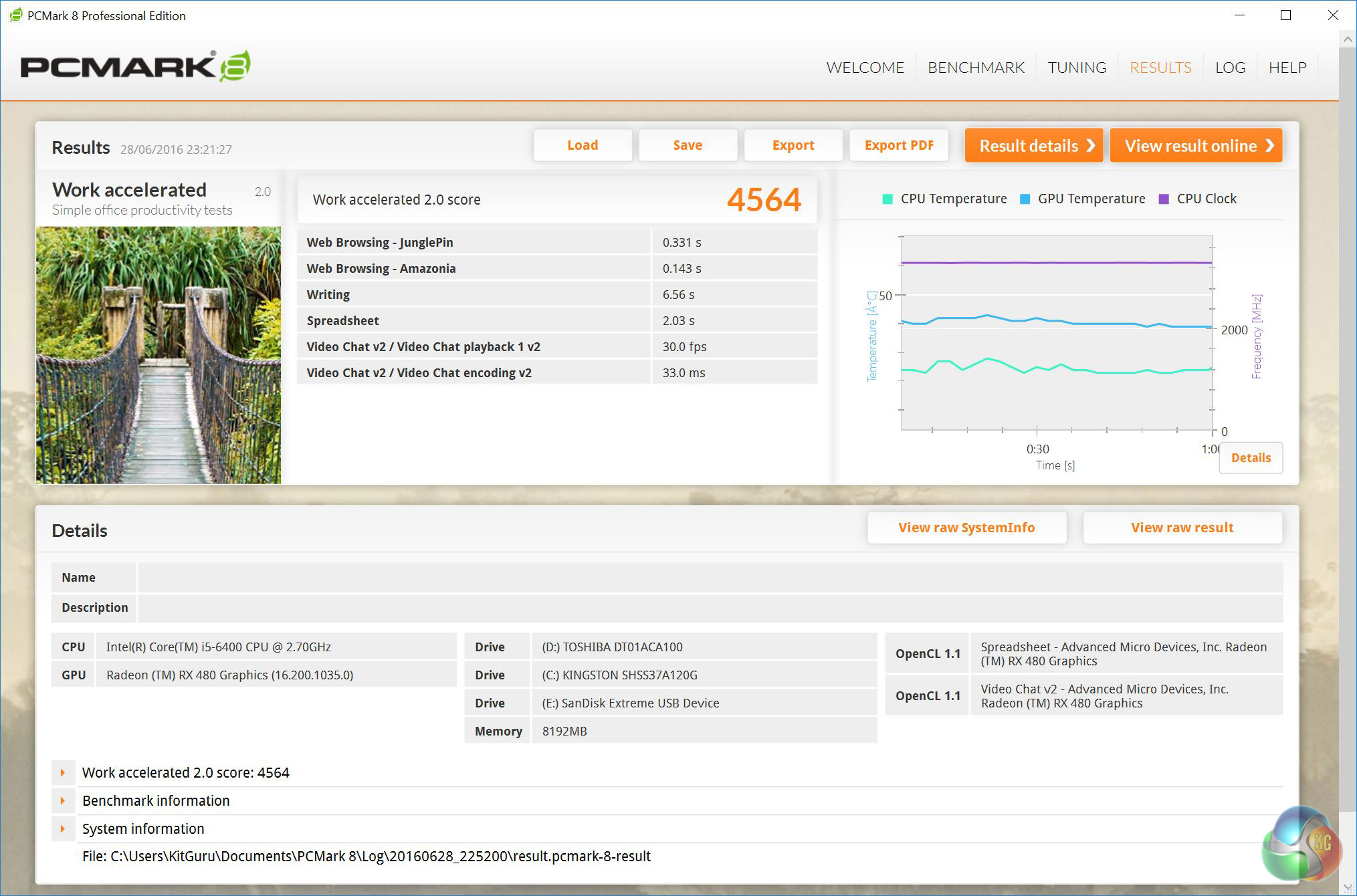
Task: Click the PCMark 8 logo
Action: (x=136, y=66)
